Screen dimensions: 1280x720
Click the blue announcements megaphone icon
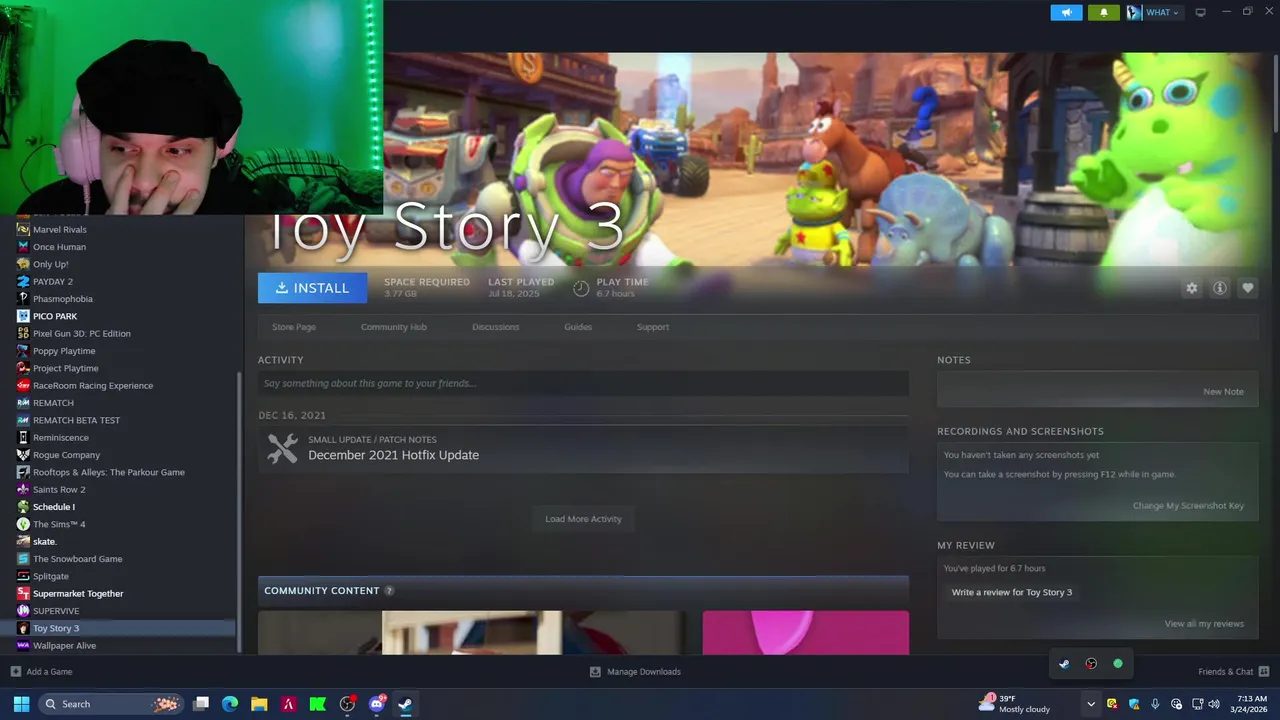coord(1066,12)
